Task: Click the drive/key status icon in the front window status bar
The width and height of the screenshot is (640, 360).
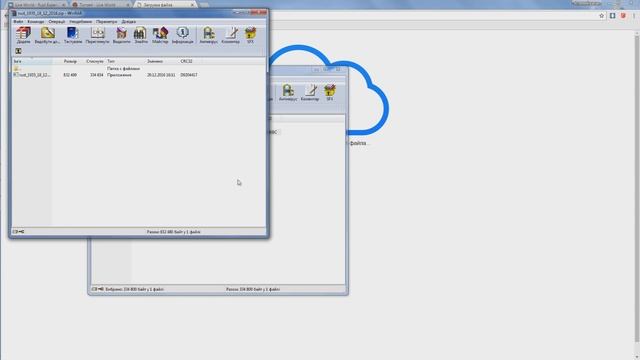Action: (x=18, y=232)
